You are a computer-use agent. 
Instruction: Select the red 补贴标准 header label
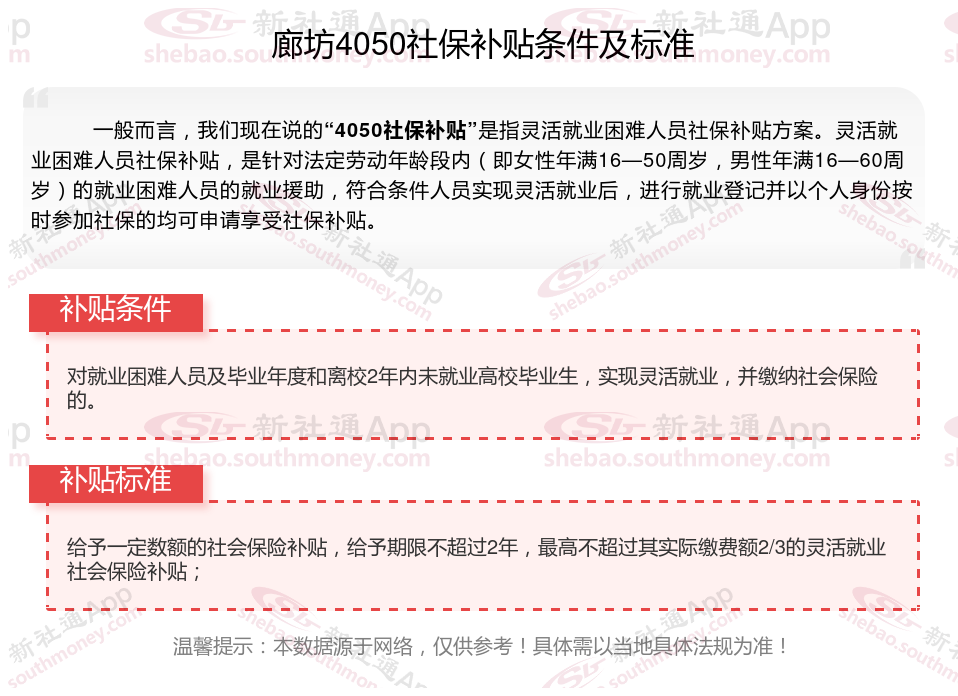click(115, 483)
